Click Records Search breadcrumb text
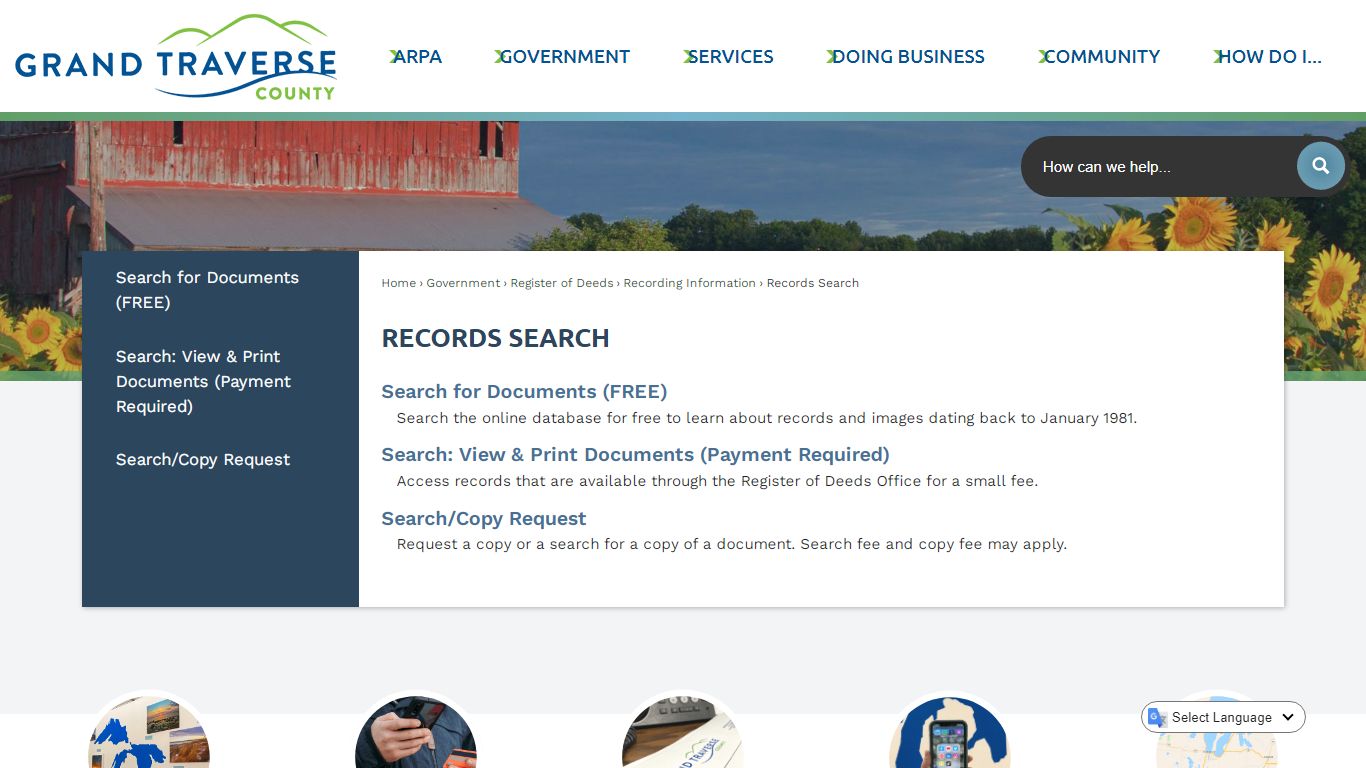The image size is (1366, 768). (x=813, y=283)
